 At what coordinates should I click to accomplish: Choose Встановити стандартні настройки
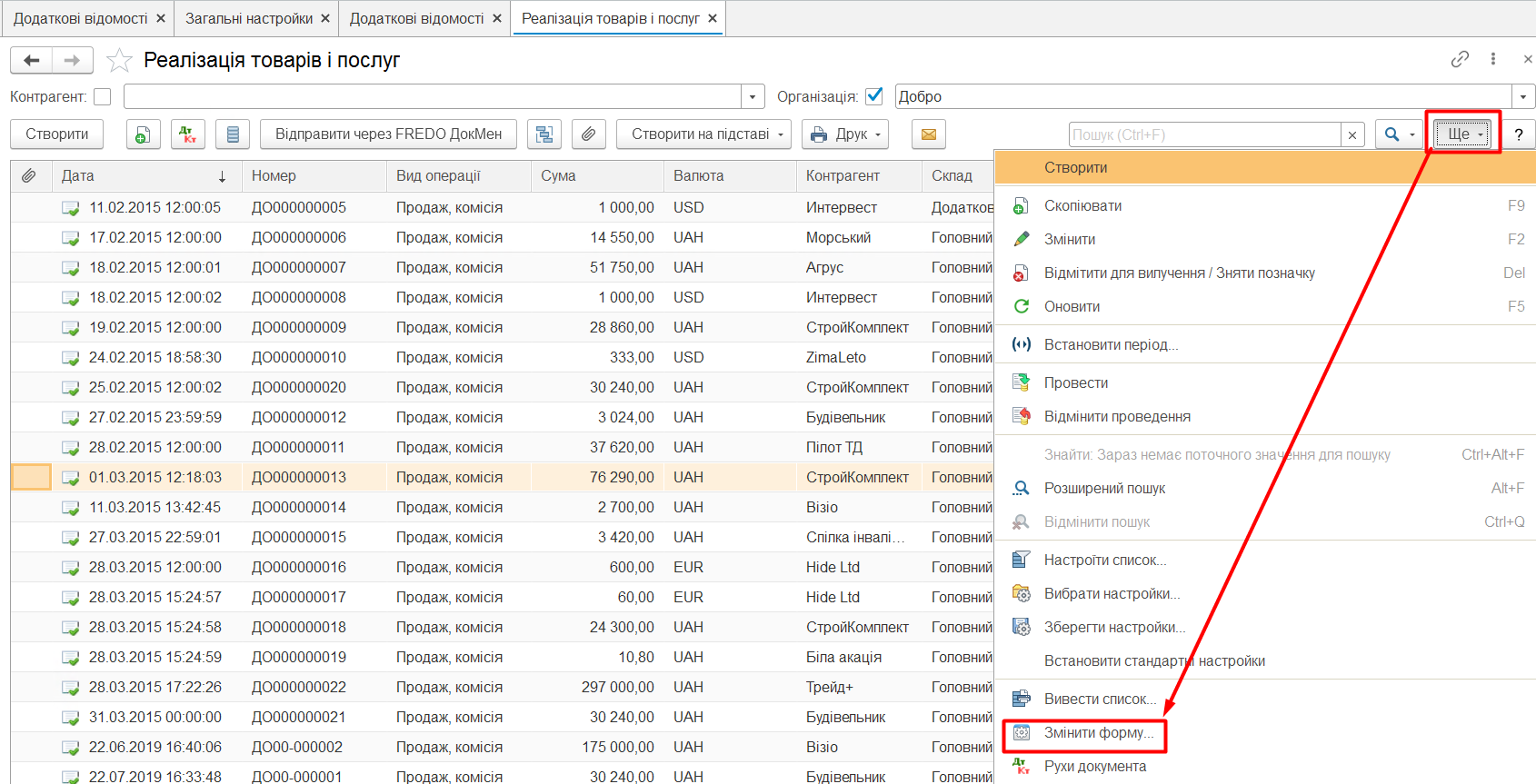(1265, 660)
